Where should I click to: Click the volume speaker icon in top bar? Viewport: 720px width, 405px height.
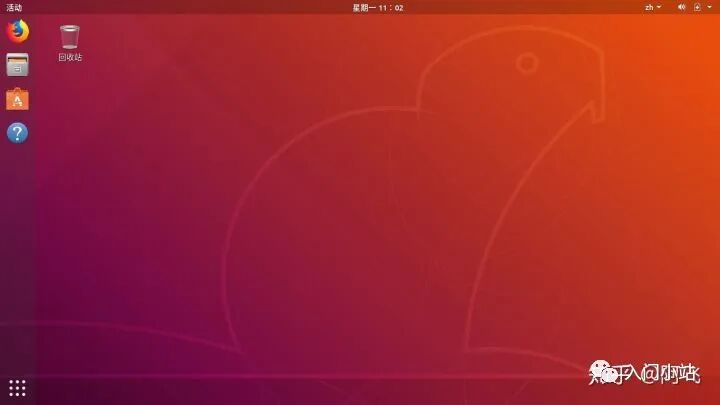click(682, 7)
